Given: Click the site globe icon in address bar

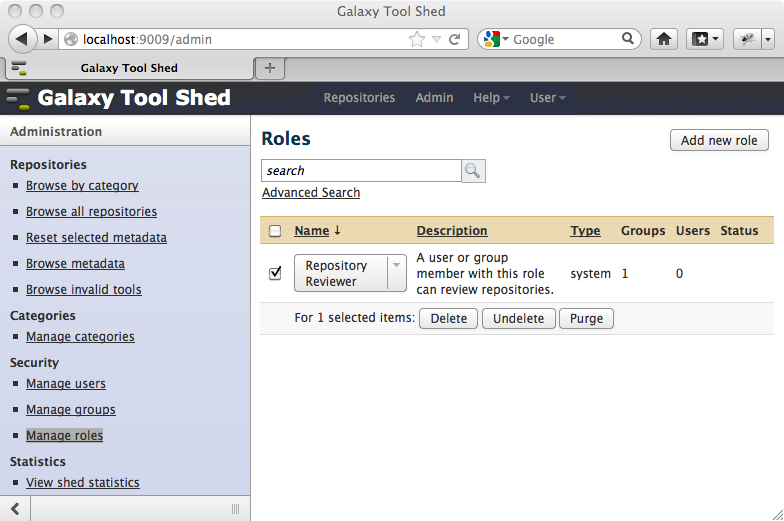Looking at the screenshot, I should tap(71, 39).
